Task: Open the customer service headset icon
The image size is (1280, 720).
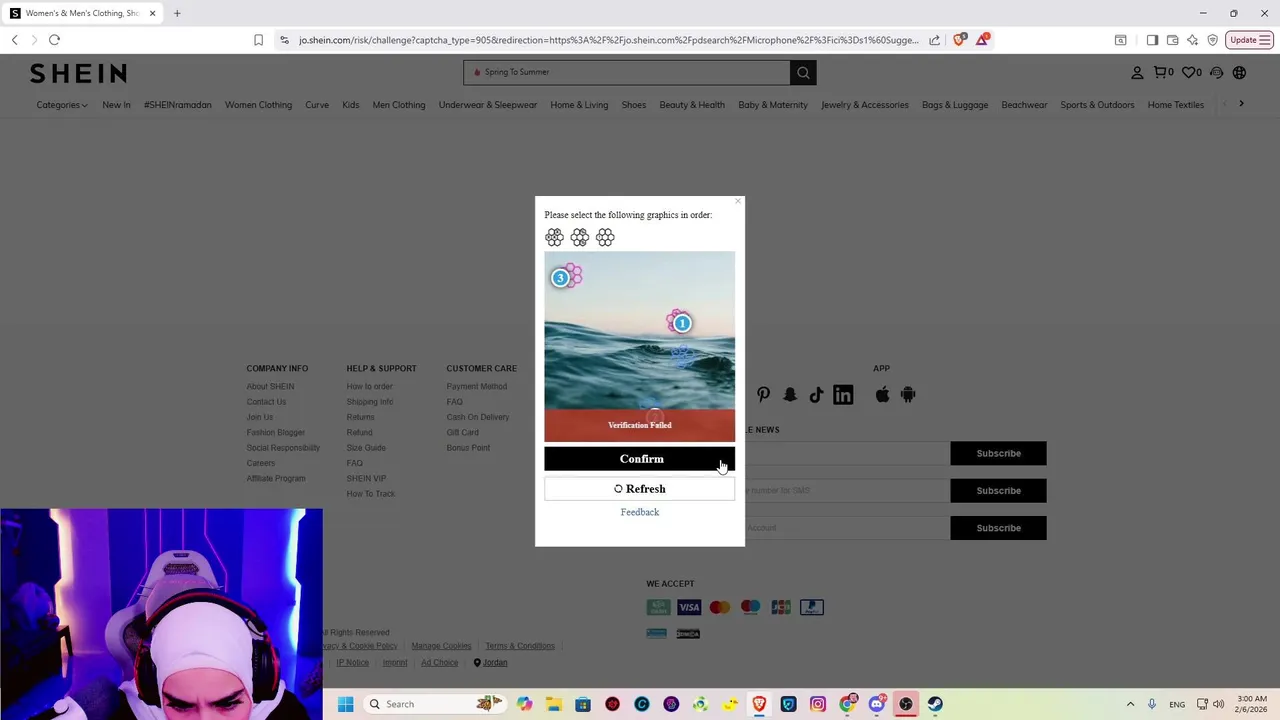Action: click(1216, 72)
